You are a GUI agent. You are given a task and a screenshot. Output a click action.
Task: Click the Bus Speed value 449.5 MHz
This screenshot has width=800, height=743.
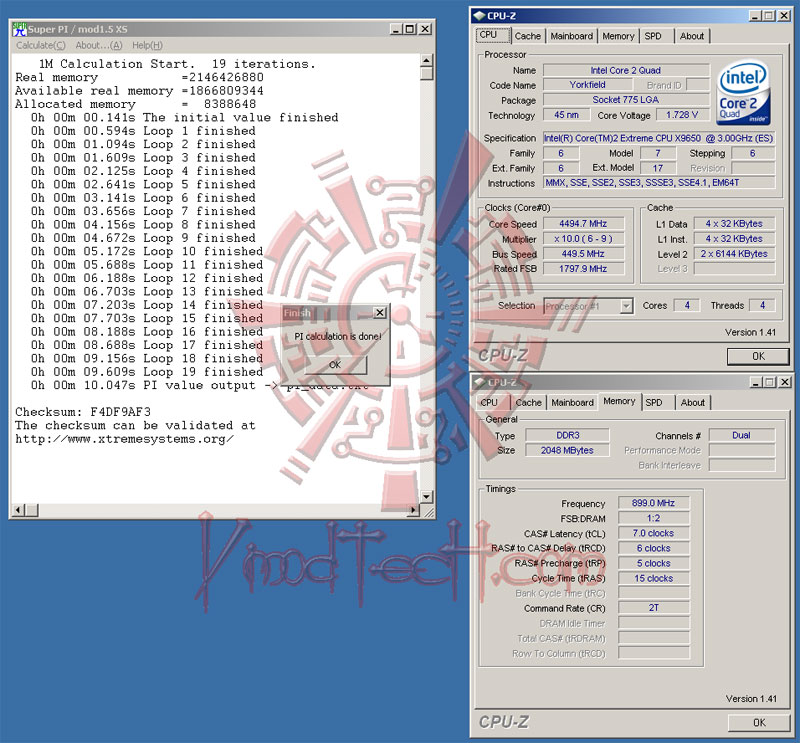coord(583,254)
